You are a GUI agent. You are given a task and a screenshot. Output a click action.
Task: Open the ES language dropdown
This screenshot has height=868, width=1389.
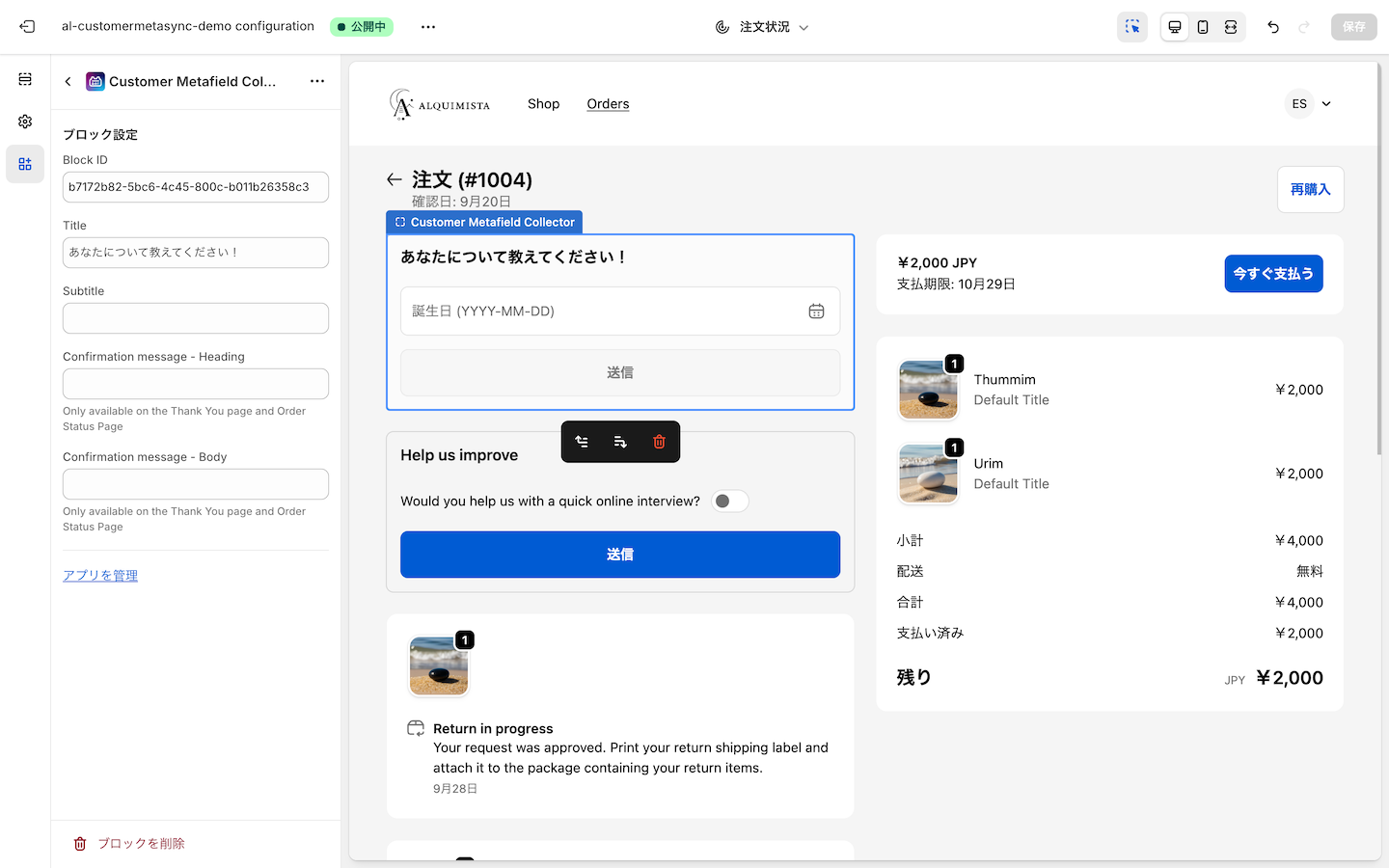[1308, 103]
